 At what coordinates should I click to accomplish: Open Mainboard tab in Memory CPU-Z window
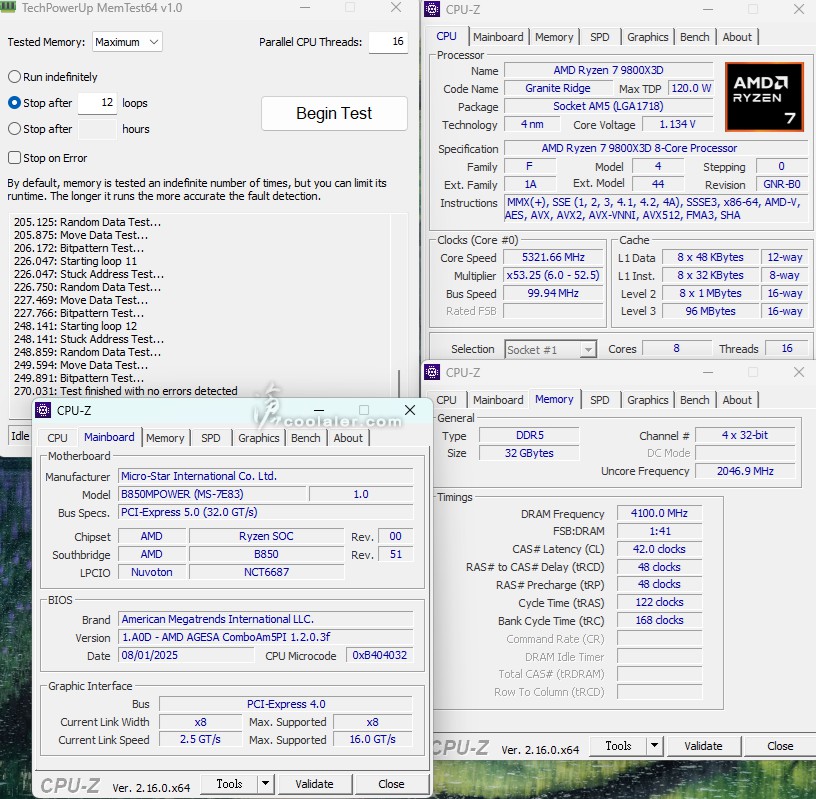[x=498, y=400]
